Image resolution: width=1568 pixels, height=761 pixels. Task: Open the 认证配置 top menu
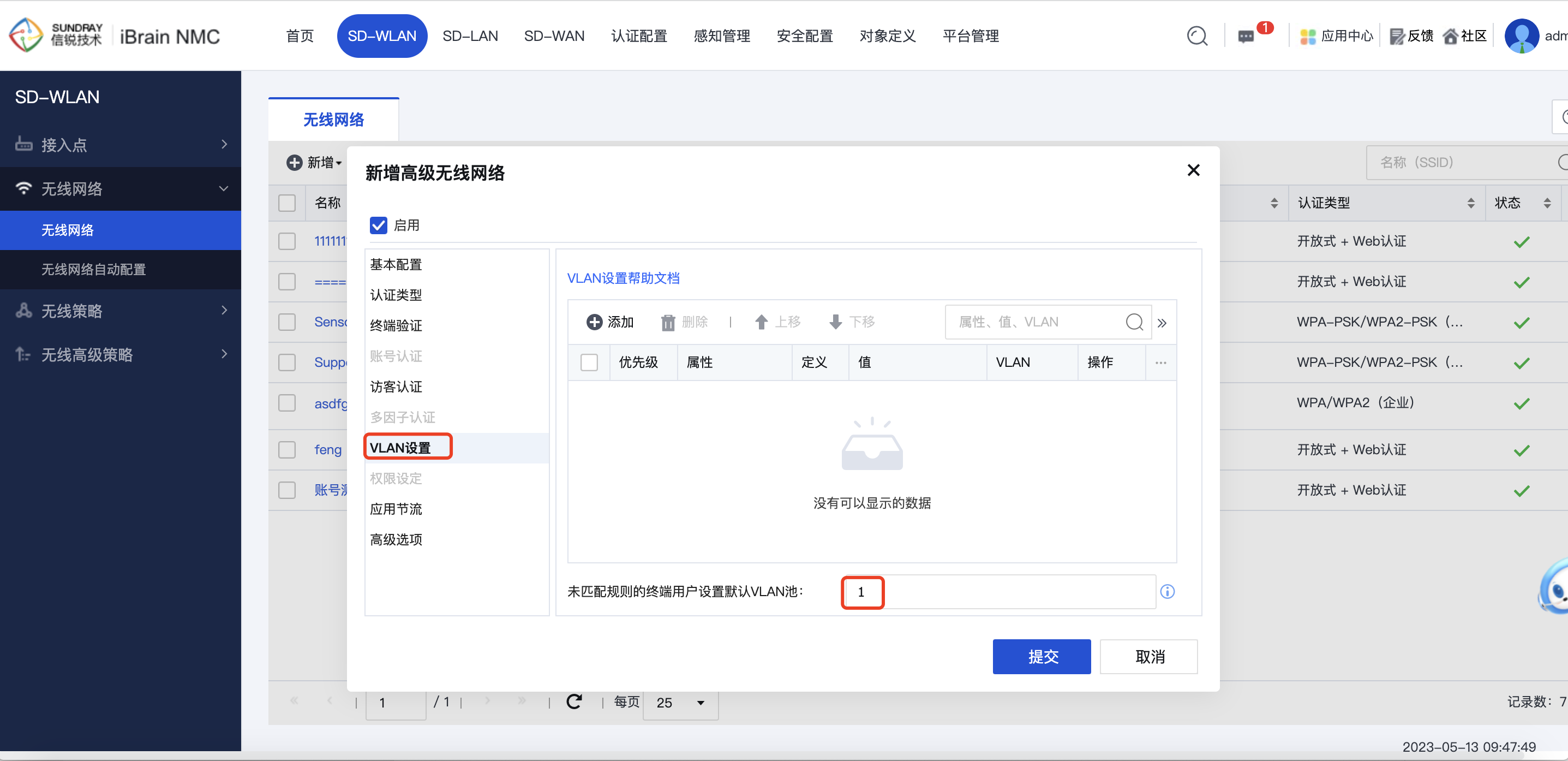coord(638,36)
